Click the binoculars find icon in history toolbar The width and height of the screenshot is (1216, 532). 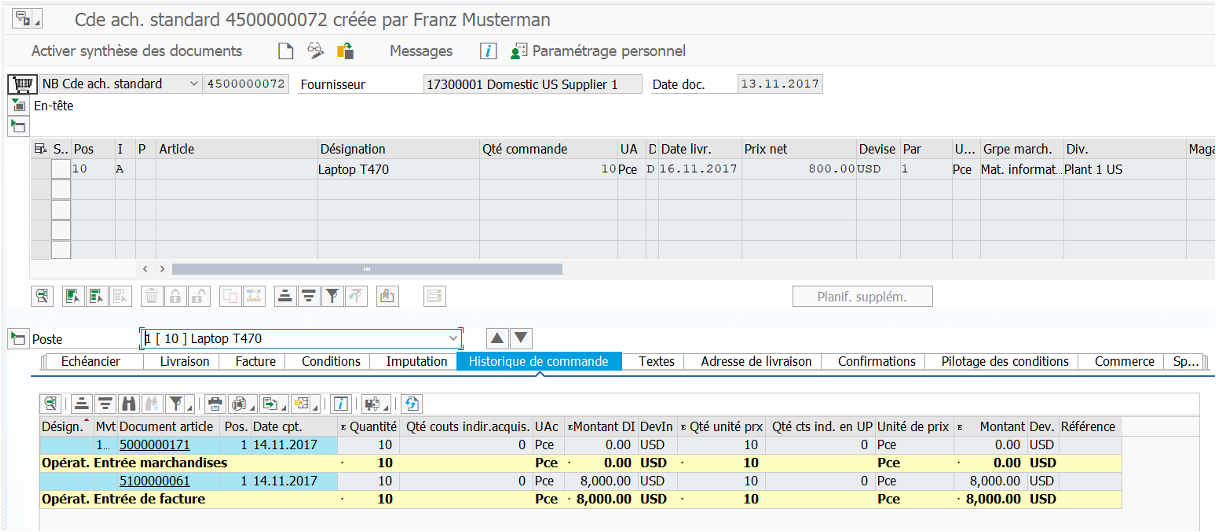tap(128, 404)
